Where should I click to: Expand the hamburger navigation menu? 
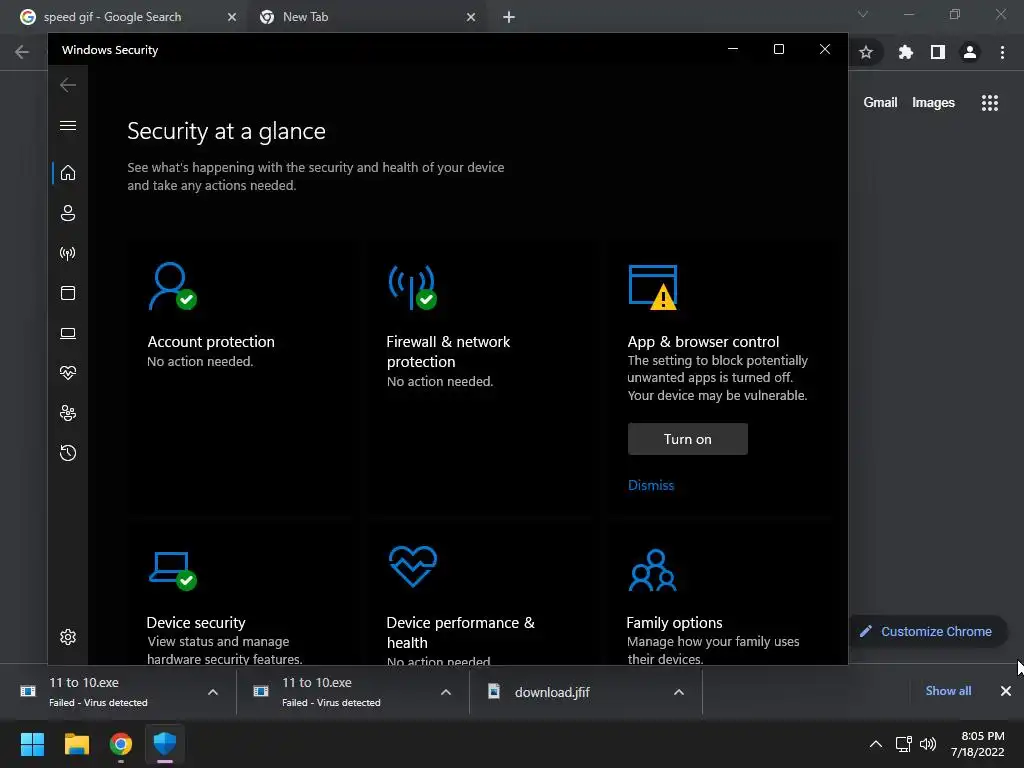coord(68,125)
